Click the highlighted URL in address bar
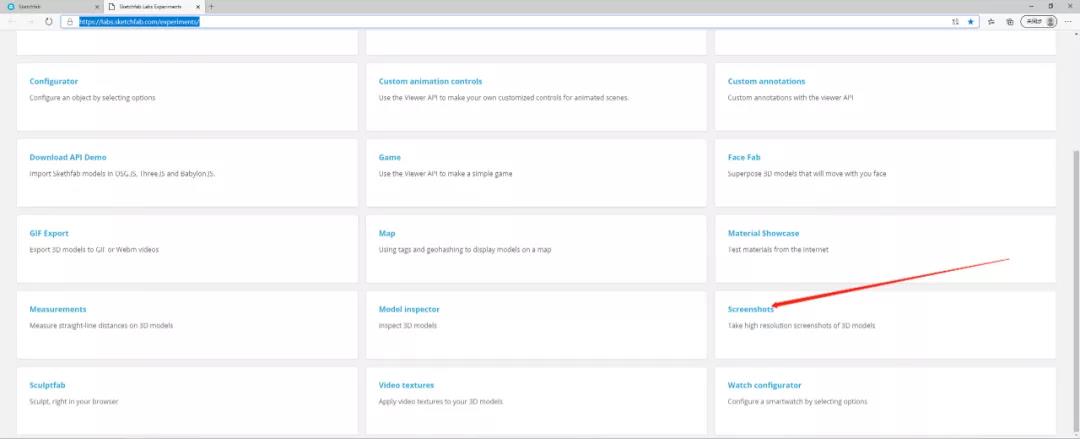Viewport: 1080px width, 439px height. 139,22
